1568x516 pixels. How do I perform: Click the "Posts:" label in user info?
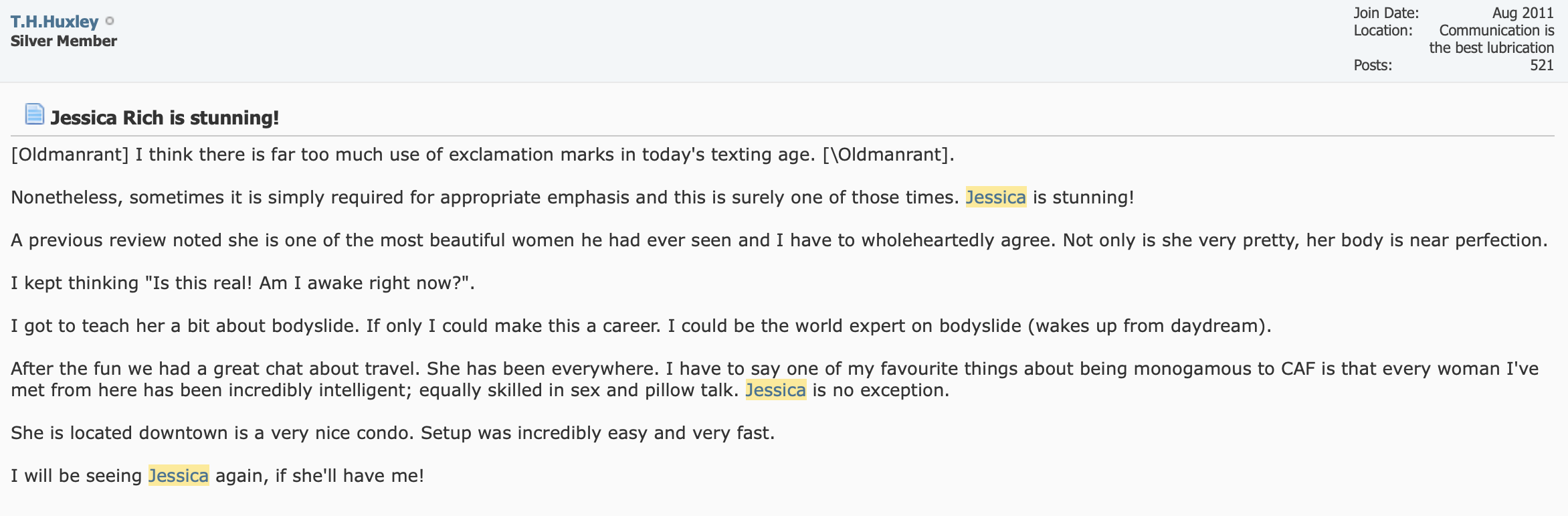[1373, 65]
